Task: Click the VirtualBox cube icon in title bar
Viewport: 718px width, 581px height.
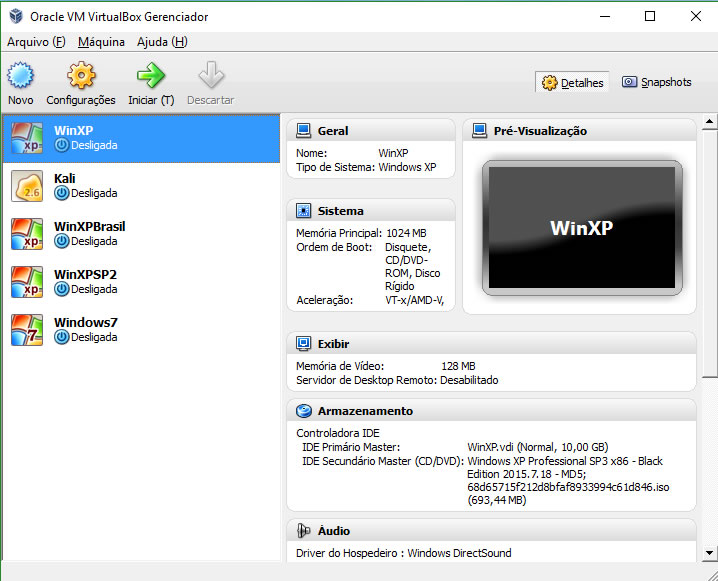Action: coord(16,16)
